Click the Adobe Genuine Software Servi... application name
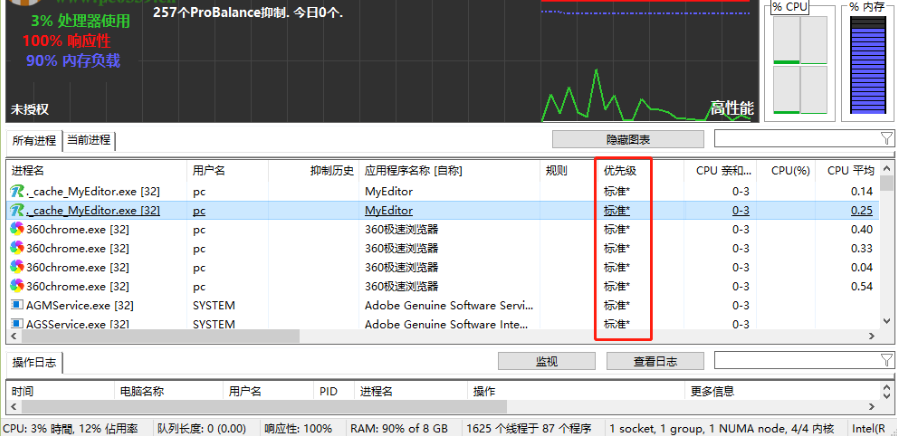Image resolution: width=897 pixels, height=436 pixels. 449,306
